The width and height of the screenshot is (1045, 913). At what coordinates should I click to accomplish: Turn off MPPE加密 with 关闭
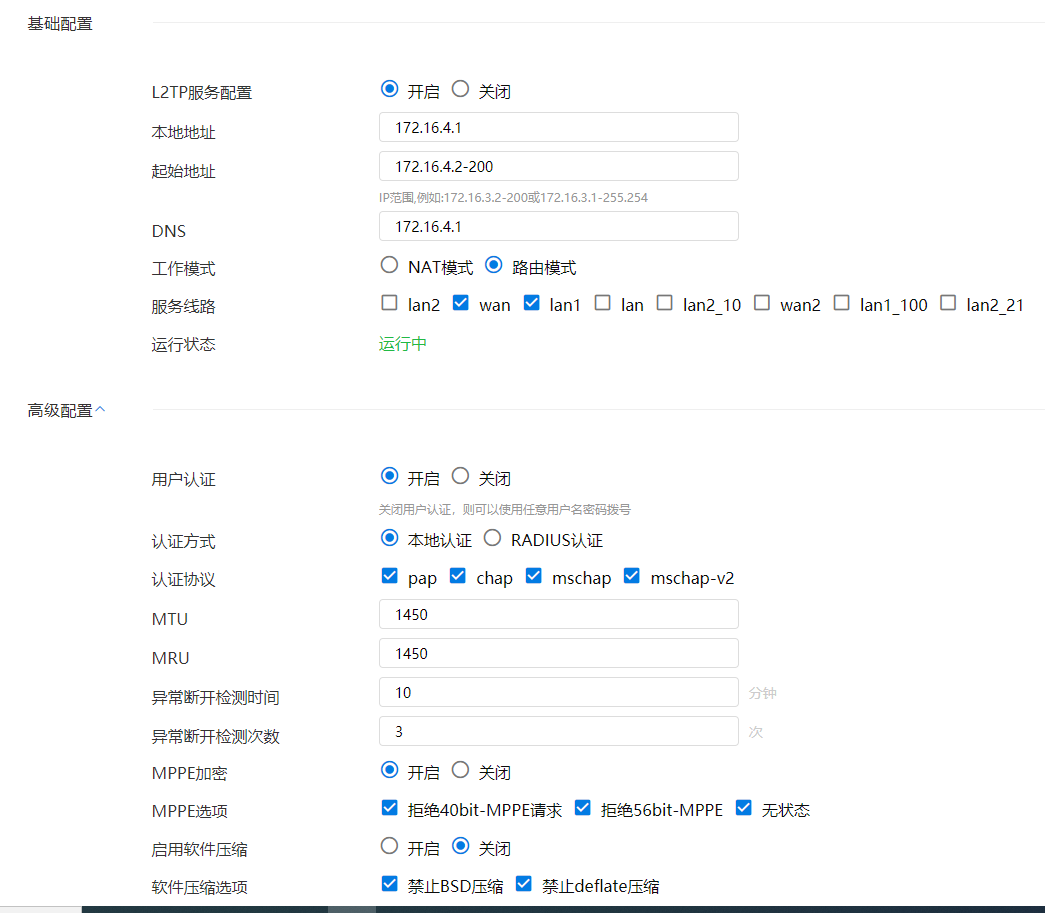[x=460, y=770]
